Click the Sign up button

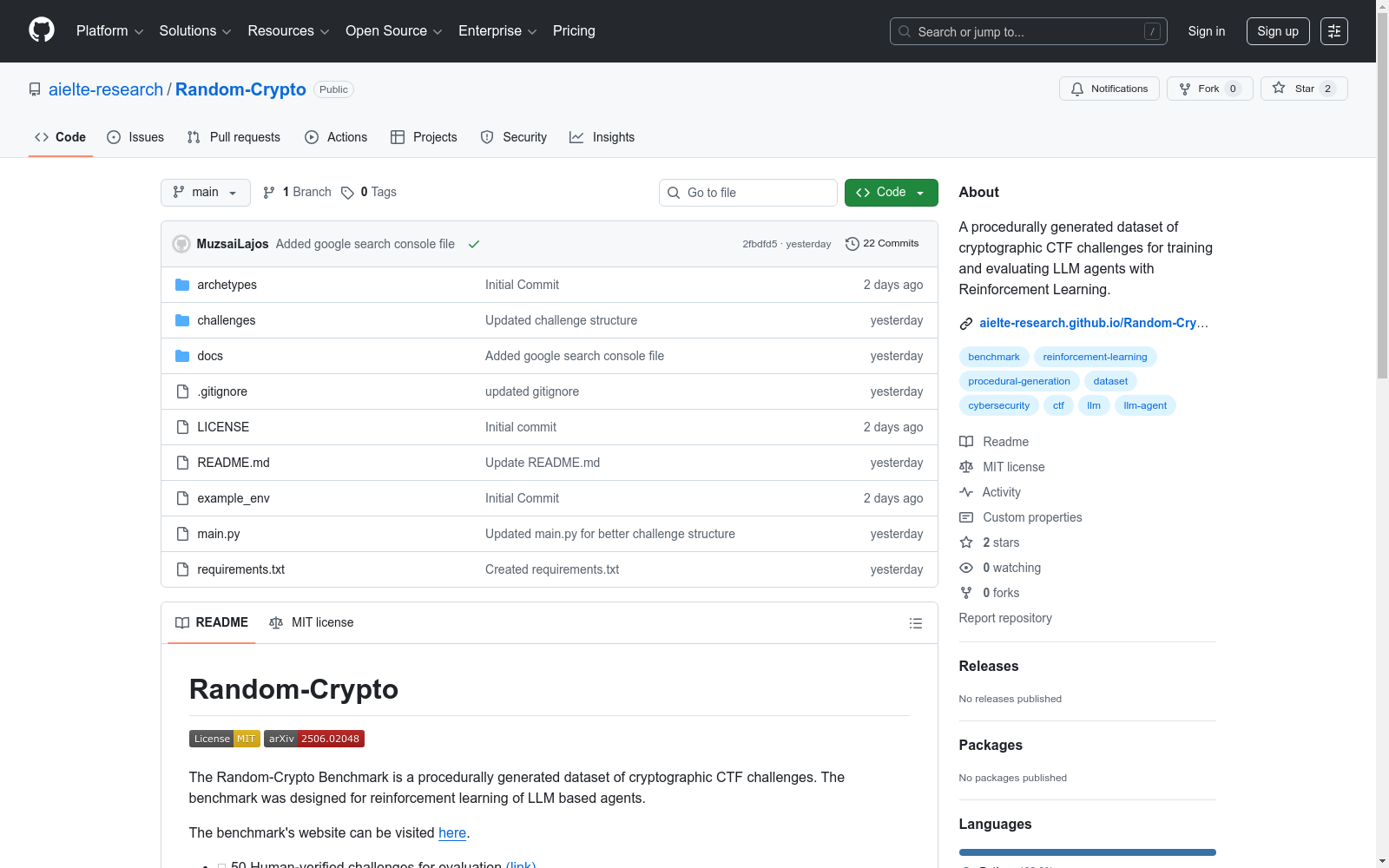[x=1278, y=31]
